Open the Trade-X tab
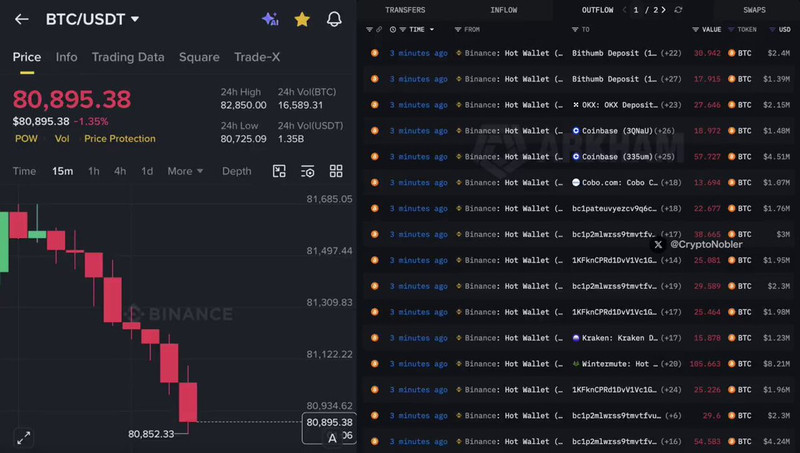800x453 pixels. pos(257,57)
